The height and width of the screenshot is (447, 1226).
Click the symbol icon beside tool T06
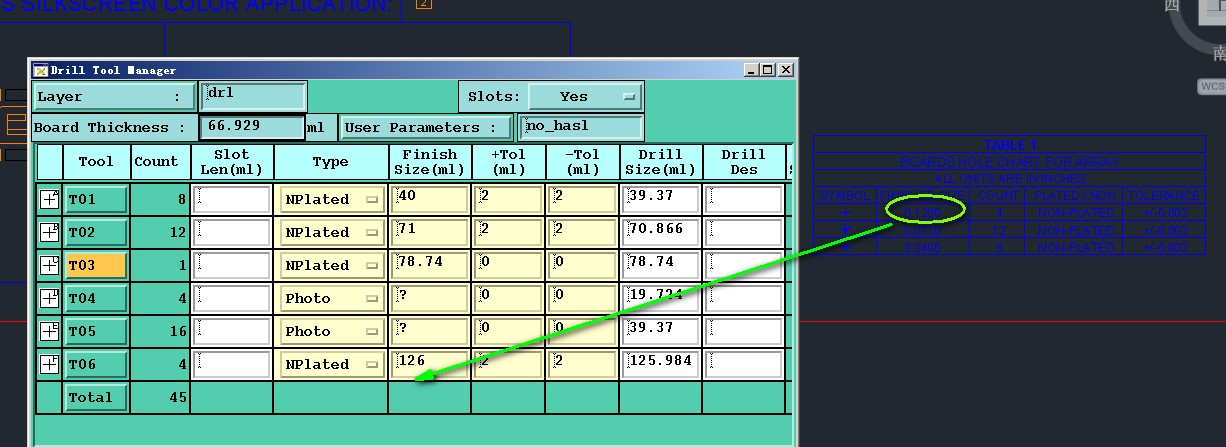coord(49,364)
